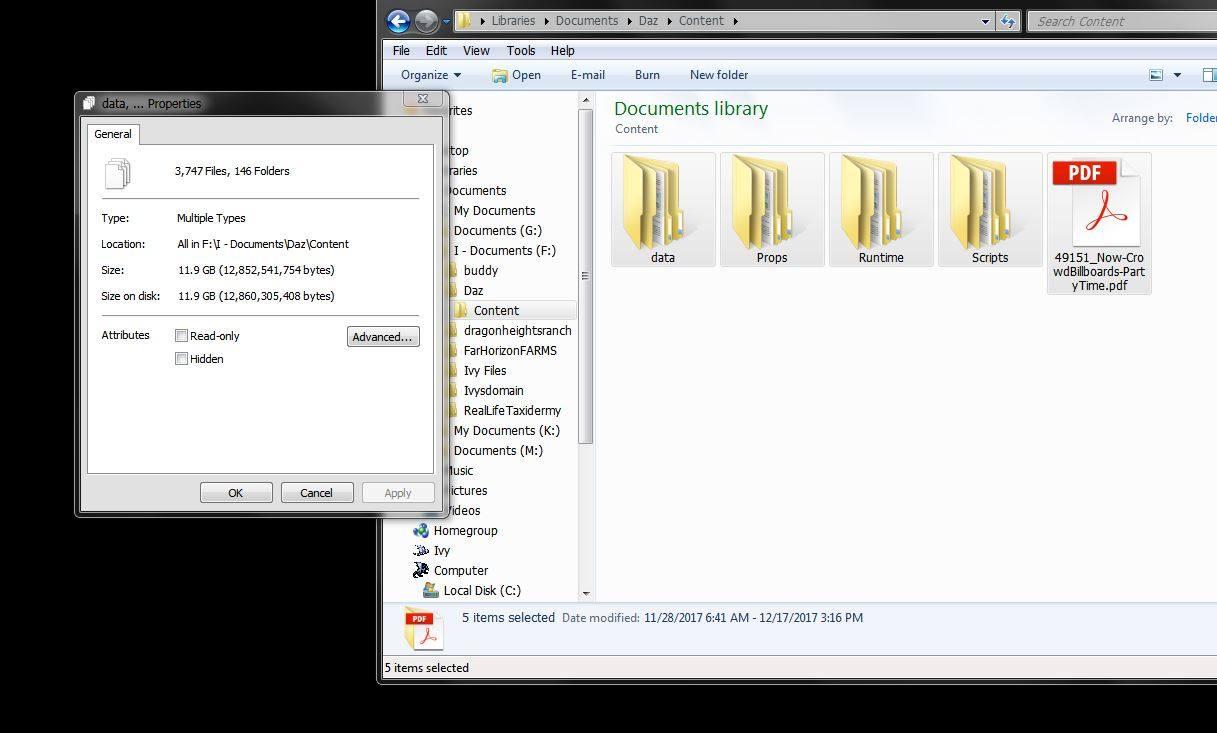1217x733 pixels.
Task: Toggle the Read-only checkbox
Action: 181,336
